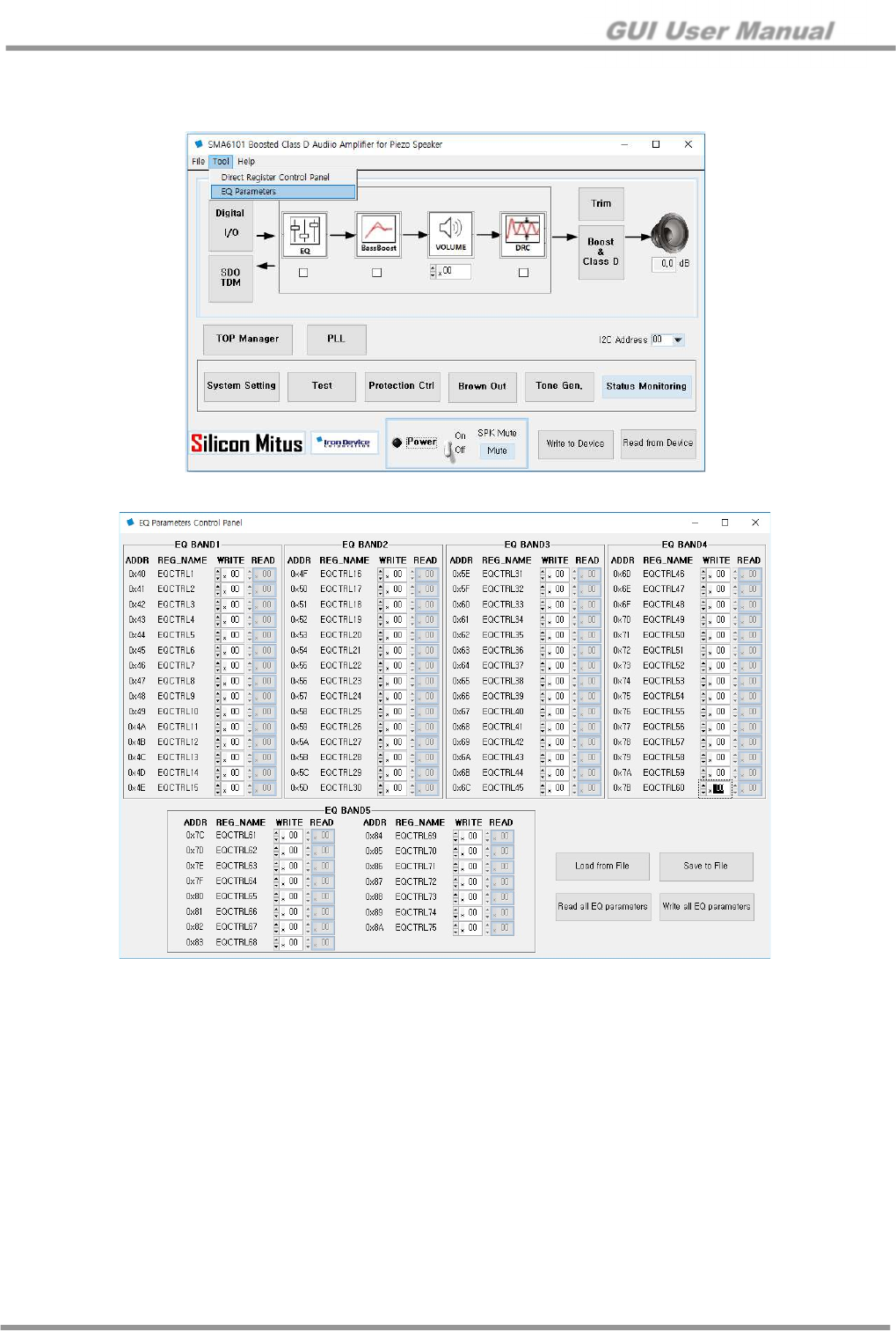
Task: Click Write all EQ parameters
Action: point(706,907)
